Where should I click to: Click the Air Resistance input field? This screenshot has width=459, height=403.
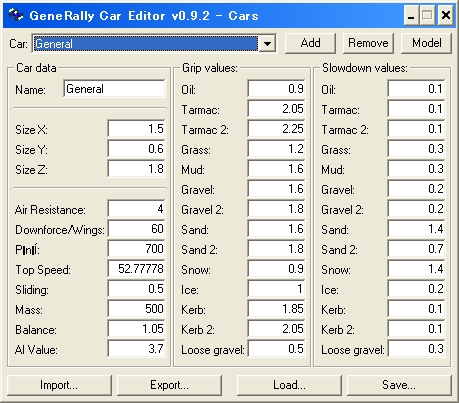point(136,209)
